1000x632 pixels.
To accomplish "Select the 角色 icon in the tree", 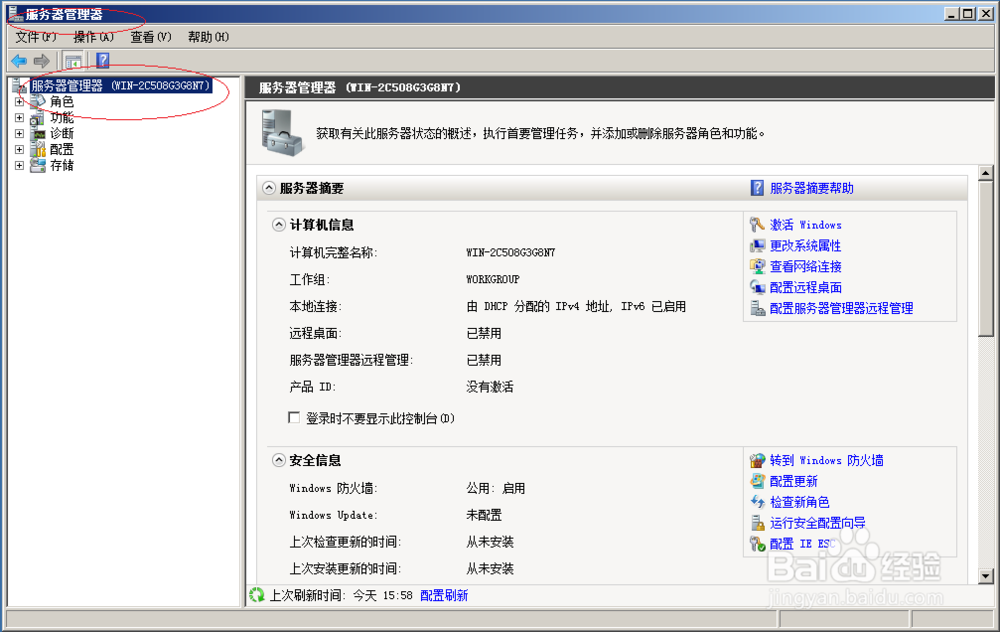I will tap(38, 101).
